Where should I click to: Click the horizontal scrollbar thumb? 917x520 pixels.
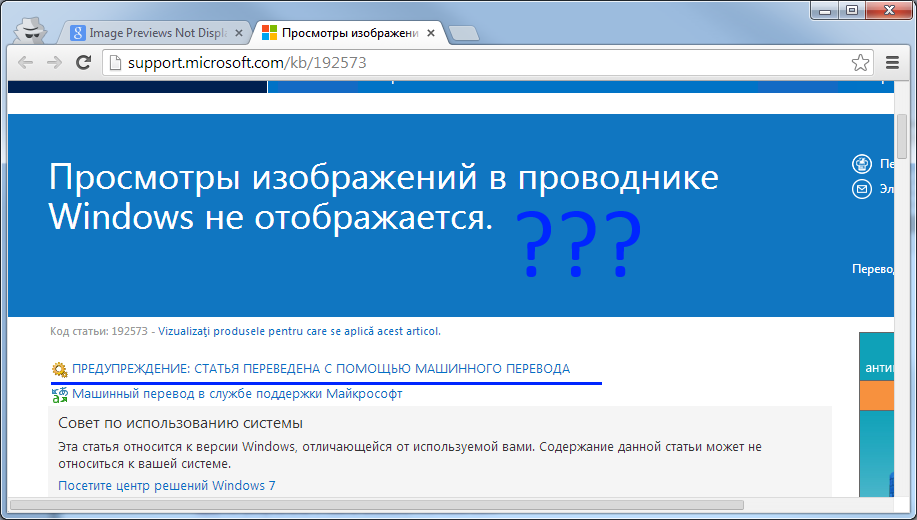(377, 505)
